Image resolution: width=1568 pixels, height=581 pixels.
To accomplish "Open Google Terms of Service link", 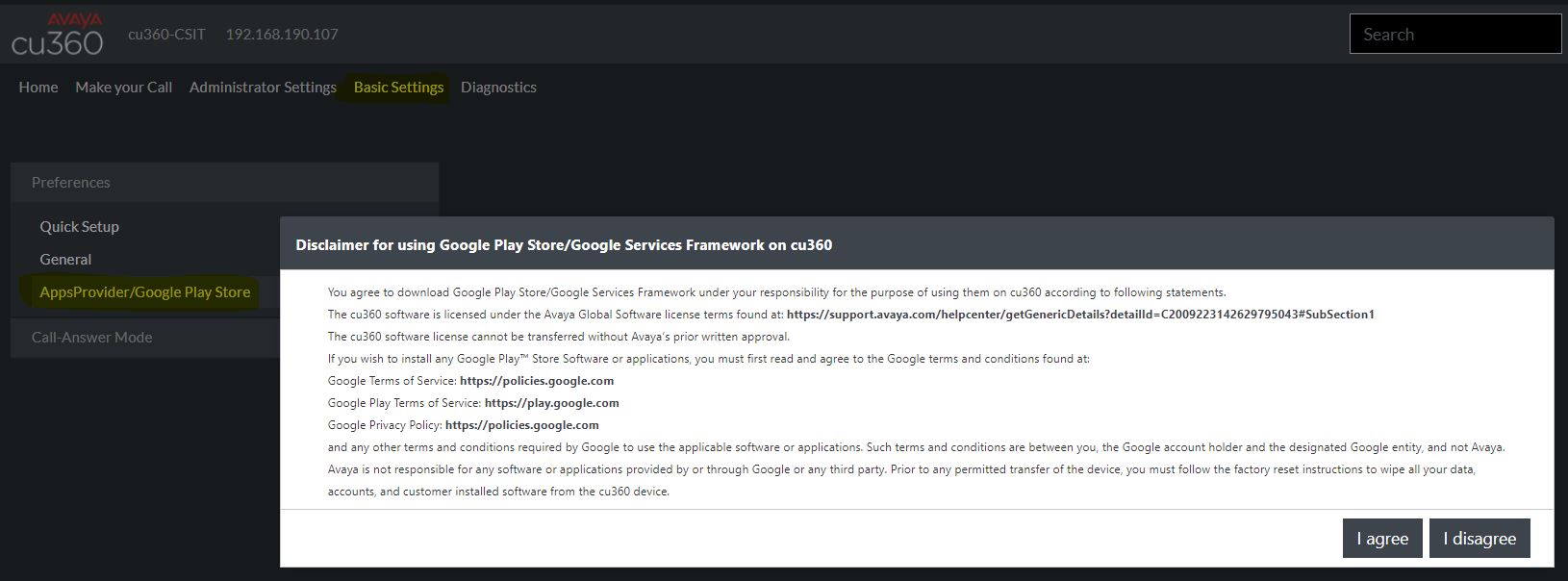I will [x=537, y=380].
